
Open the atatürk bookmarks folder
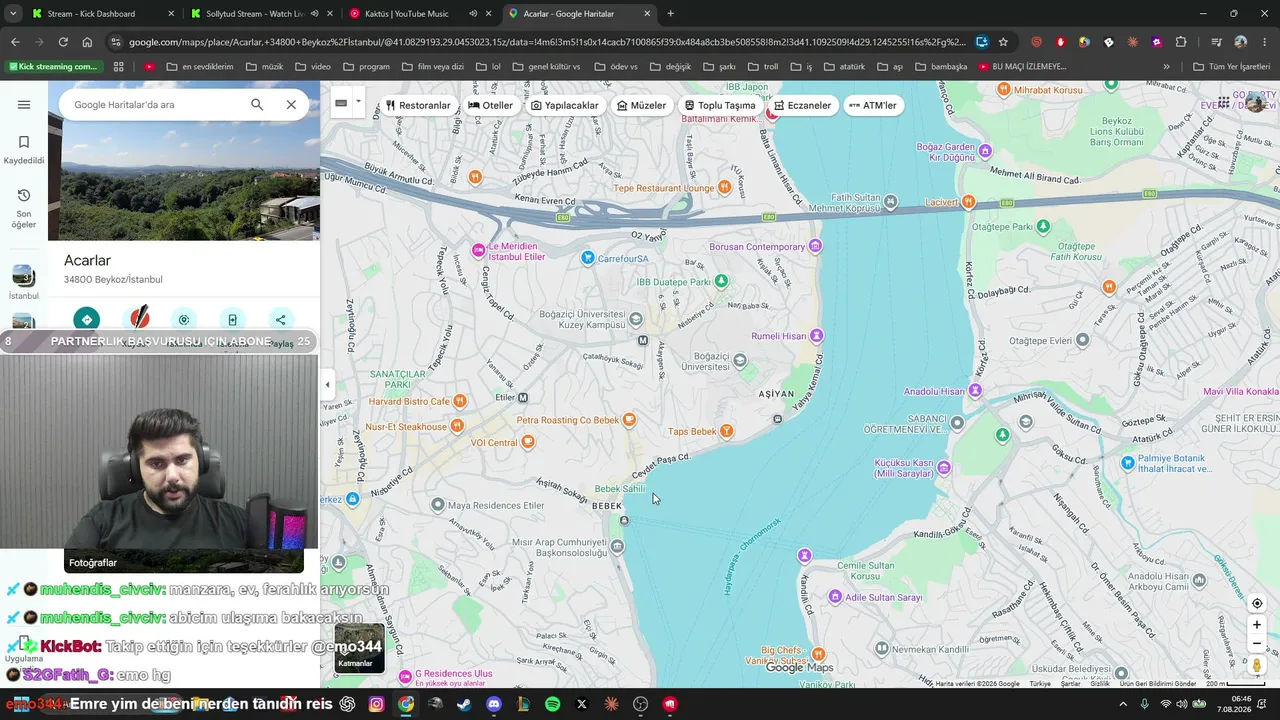coord(844,67)
